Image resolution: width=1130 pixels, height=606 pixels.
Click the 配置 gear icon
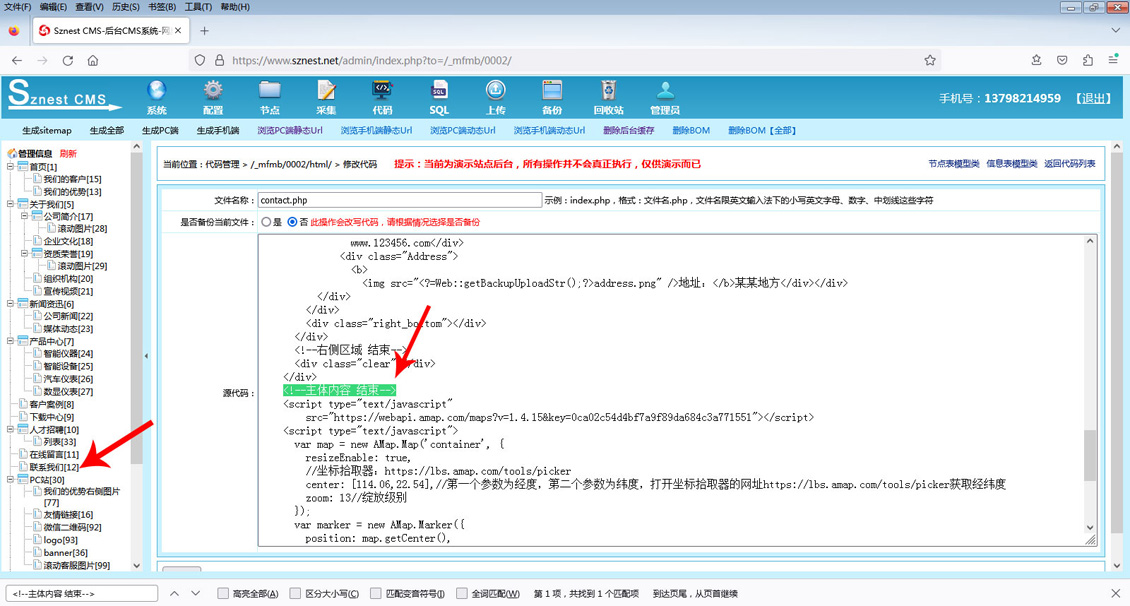coord(213,93)
